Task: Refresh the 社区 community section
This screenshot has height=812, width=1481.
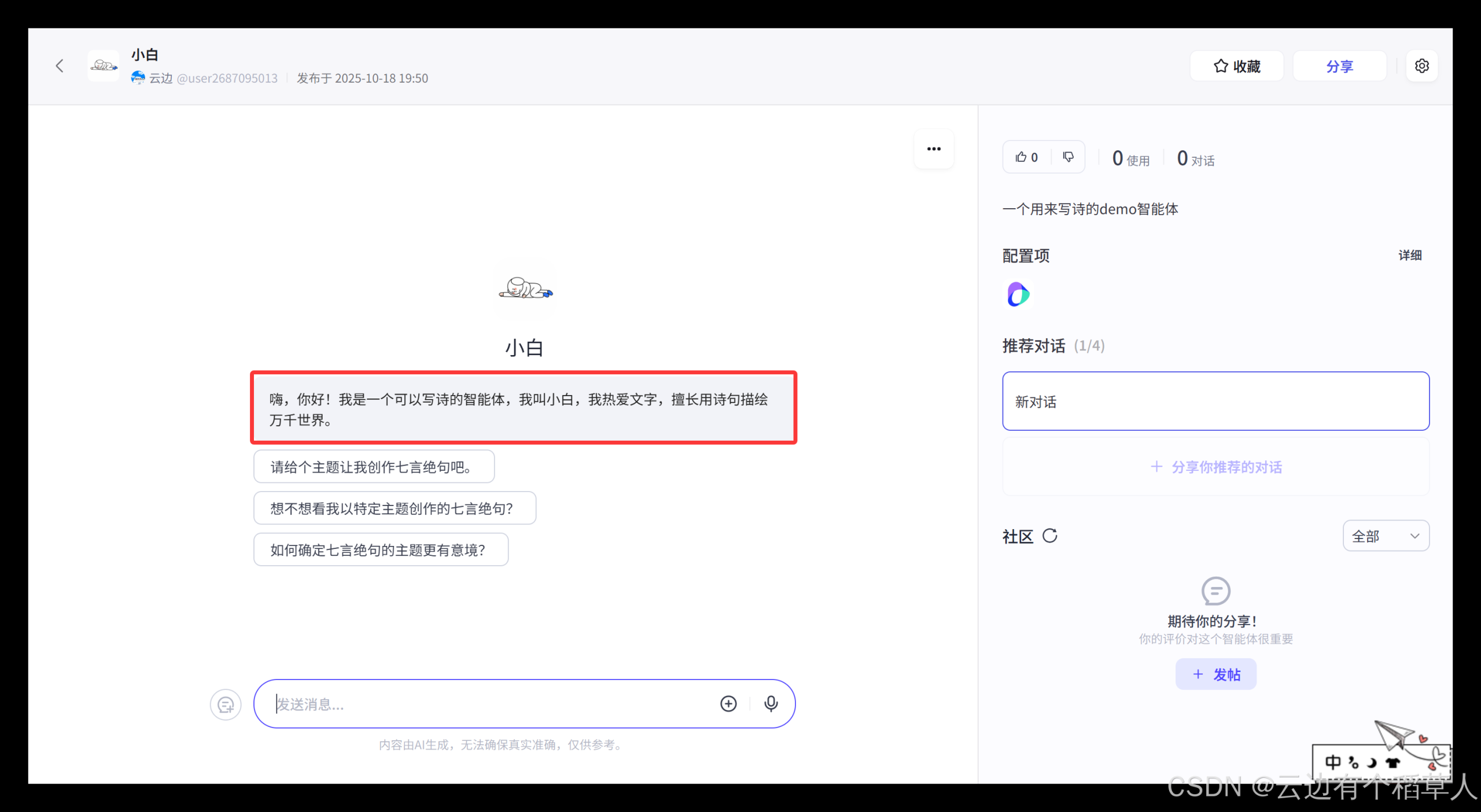Action: point(1051,536)
